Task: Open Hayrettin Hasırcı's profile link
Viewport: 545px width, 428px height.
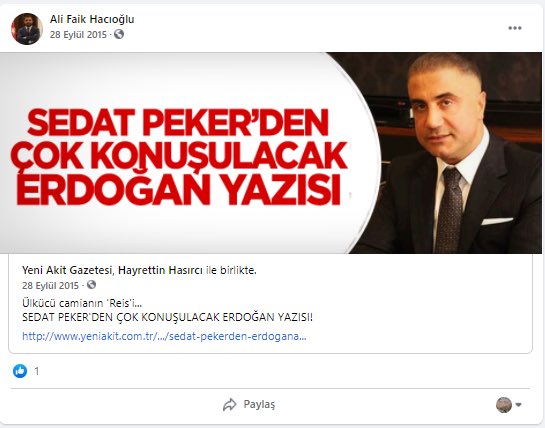Action: (x=160, y=270)
